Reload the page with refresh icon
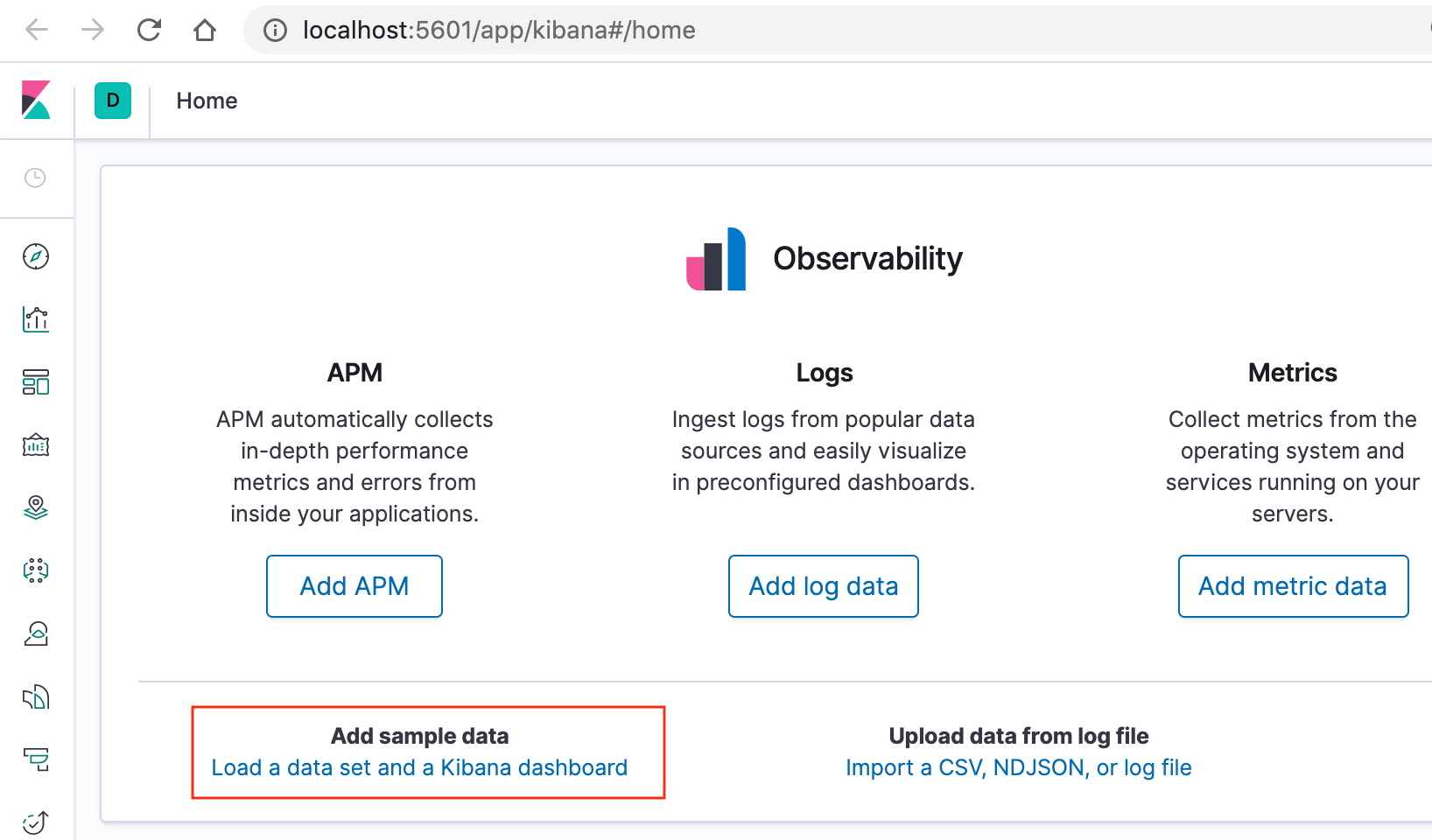Viewport: 1432px width, 840px height. coord(149,30)
